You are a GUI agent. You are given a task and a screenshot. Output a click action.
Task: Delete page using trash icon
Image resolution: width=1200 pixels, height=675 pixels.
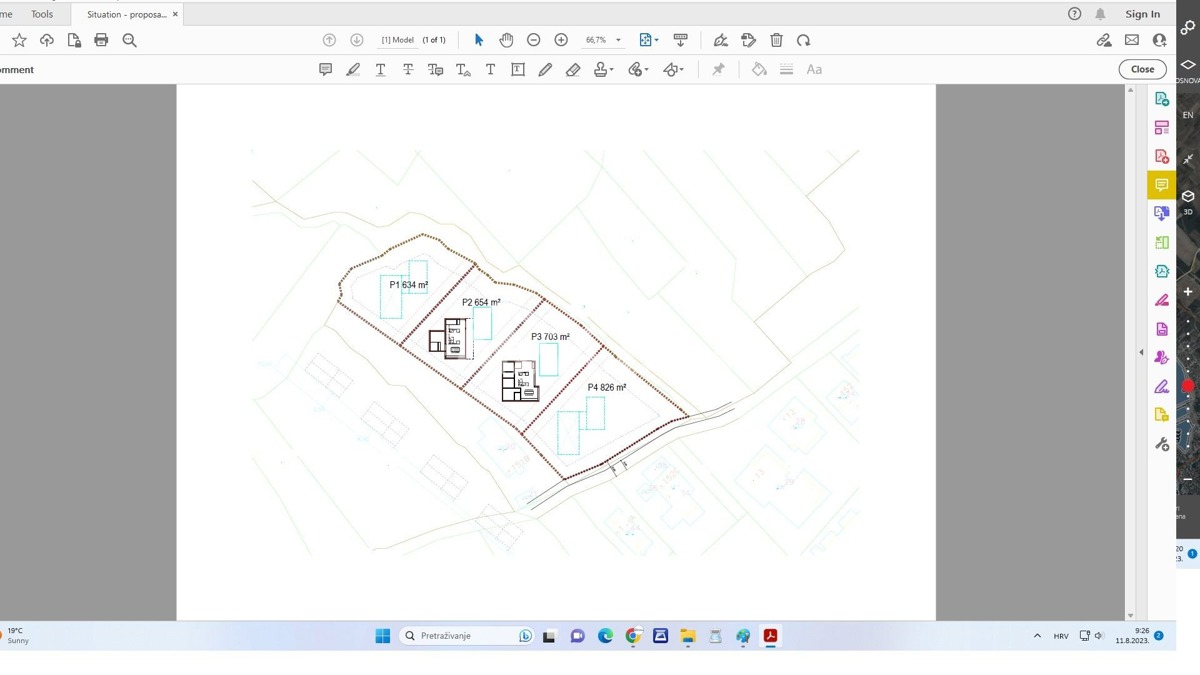point(776,40)
